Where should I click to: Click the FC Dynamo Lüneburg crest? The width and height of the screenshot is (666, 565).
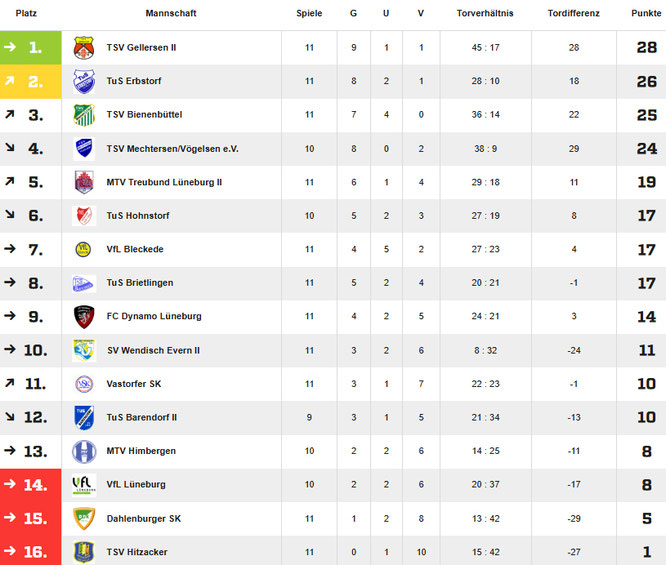tap(84, 316)
